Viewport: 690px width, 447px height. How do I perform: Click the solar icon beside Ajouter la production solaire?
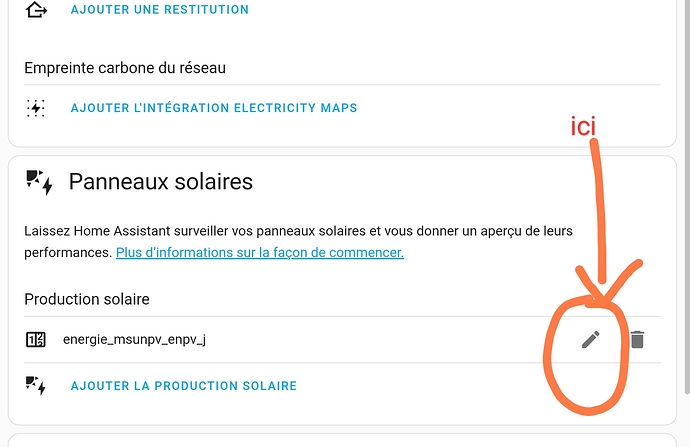(36, 385)
